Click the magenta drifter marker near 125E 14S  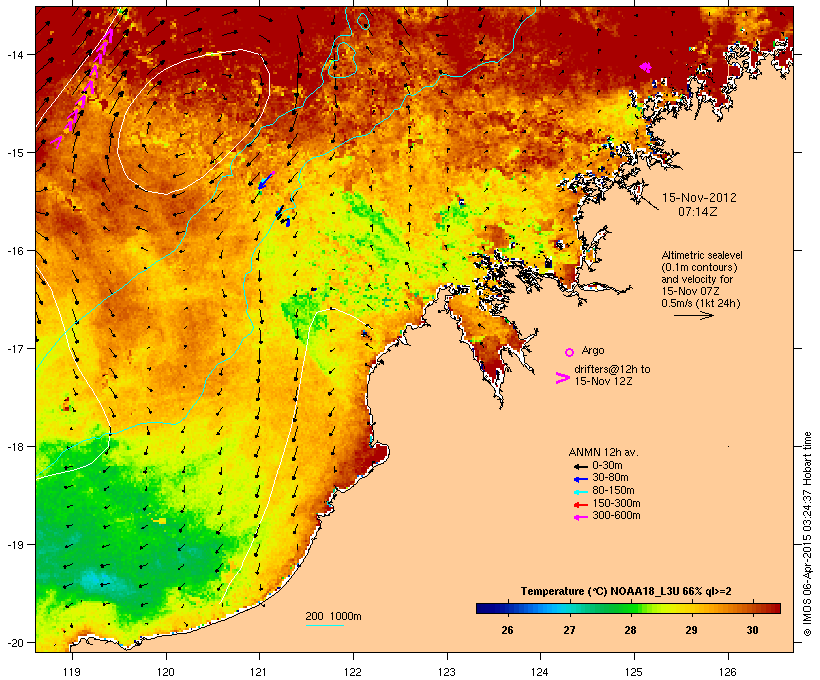[646, 67]
